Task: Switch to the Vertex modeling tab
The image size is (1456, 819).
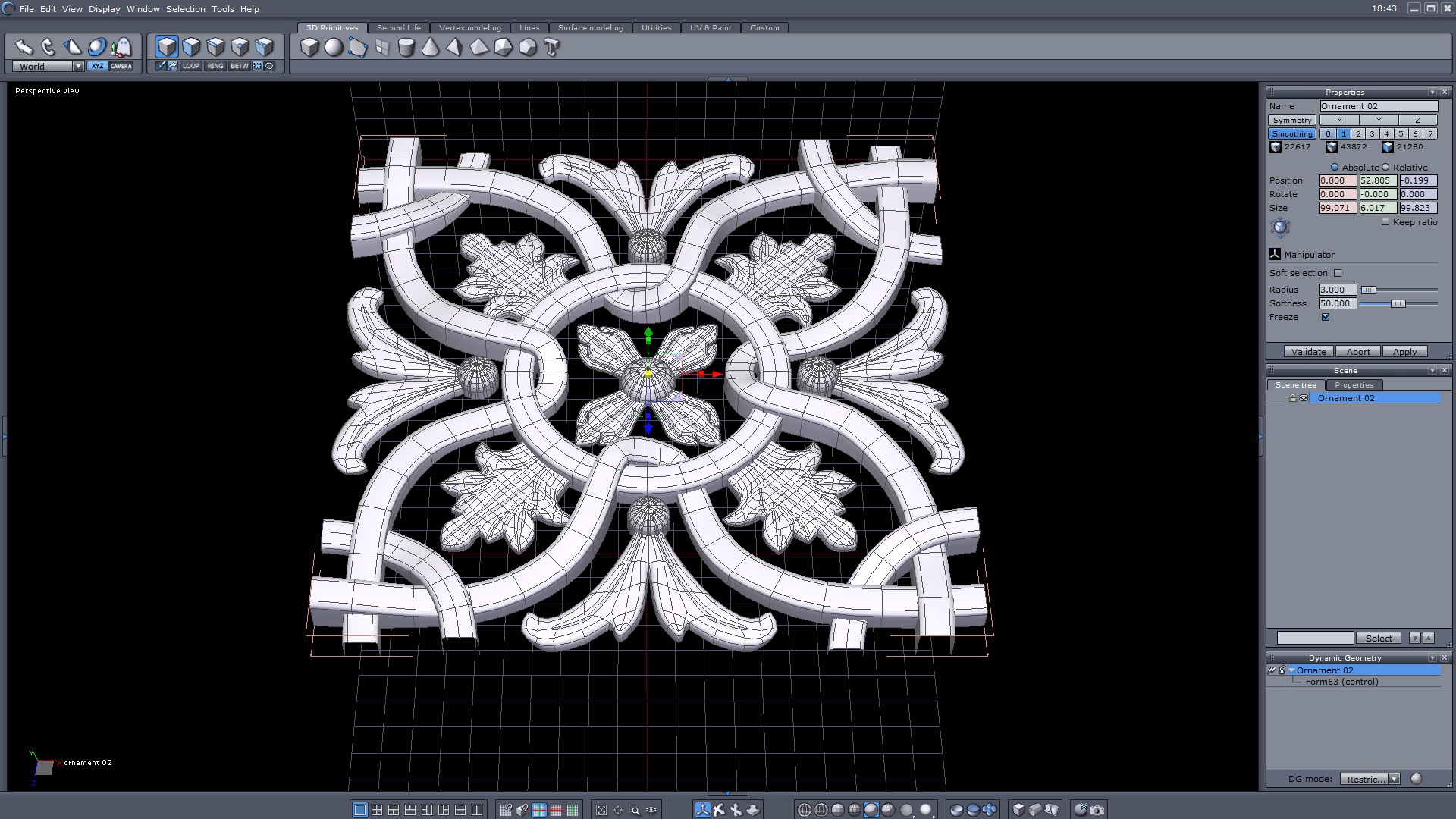Action: pos(469,28)
